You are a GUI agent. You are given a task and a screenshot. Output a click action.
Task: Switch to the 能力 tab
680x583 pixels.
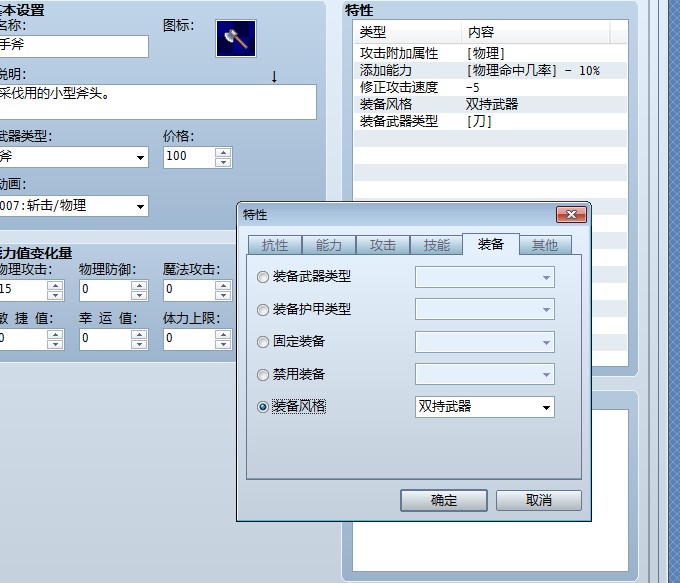[x=328, y=246]
